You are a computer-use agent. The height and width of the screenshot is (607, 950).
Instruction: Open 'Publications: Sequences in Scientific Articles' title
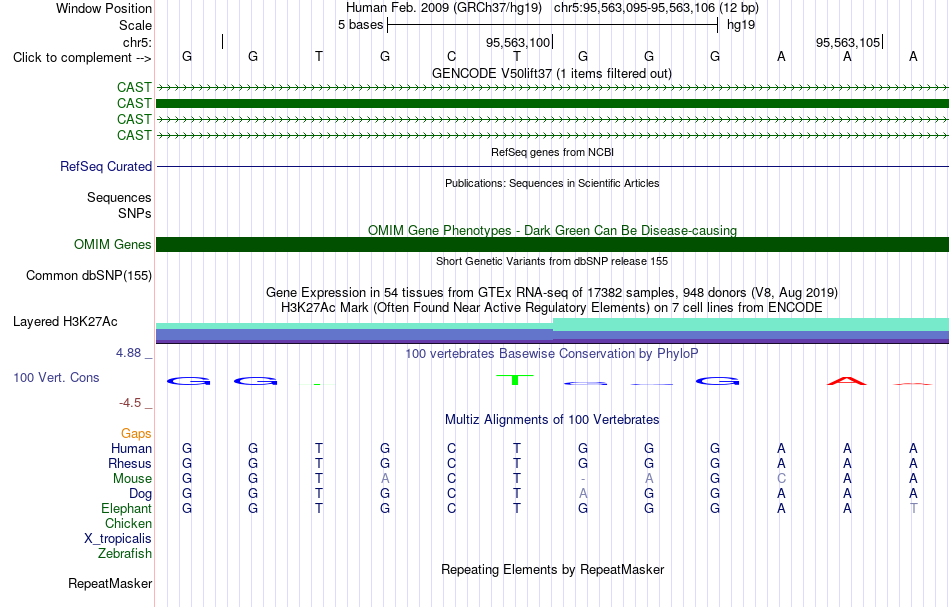point(552,183)
